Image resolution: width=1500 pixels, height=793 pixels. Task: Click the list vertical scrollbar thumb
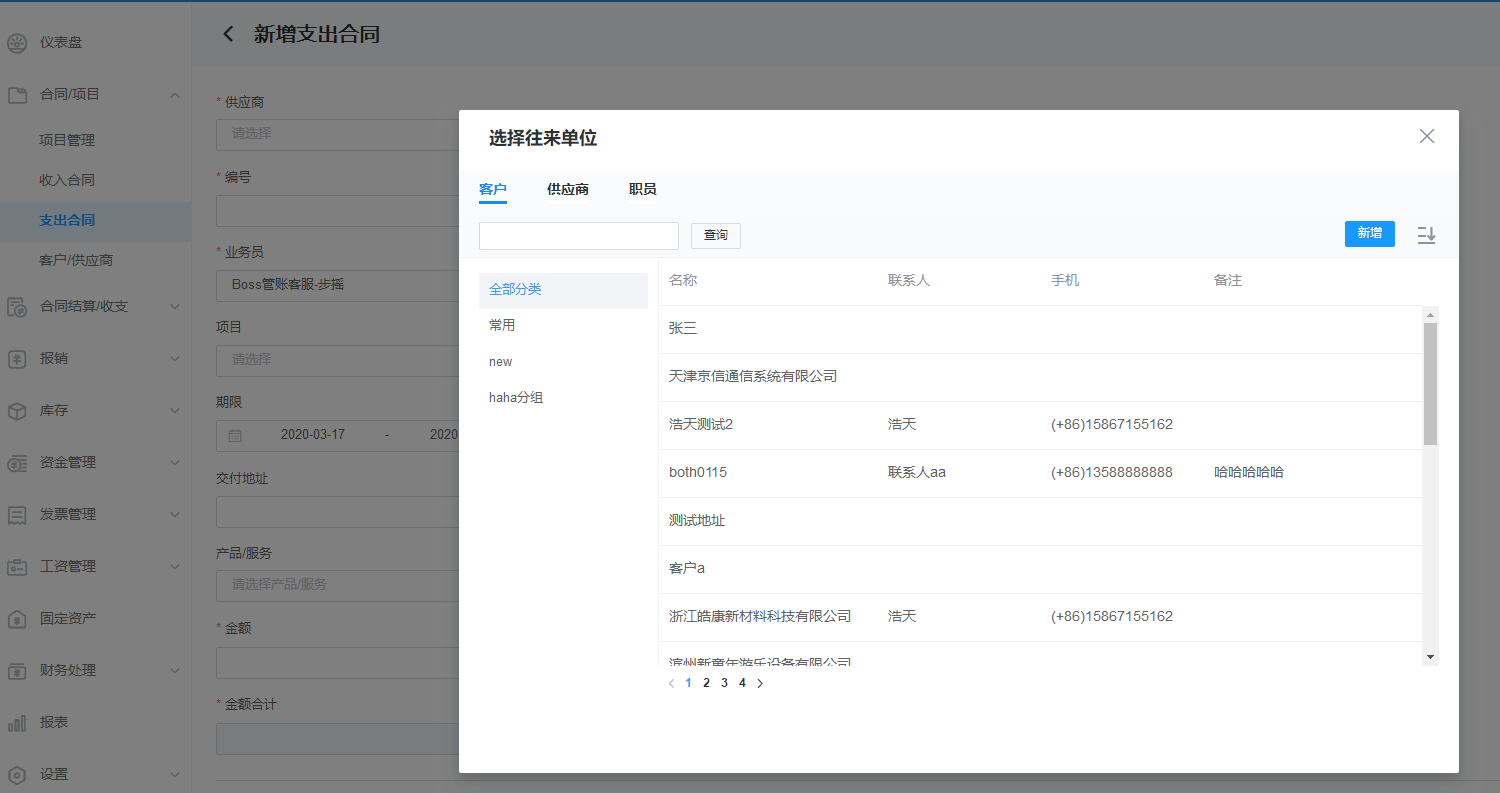click(1430, 384)
